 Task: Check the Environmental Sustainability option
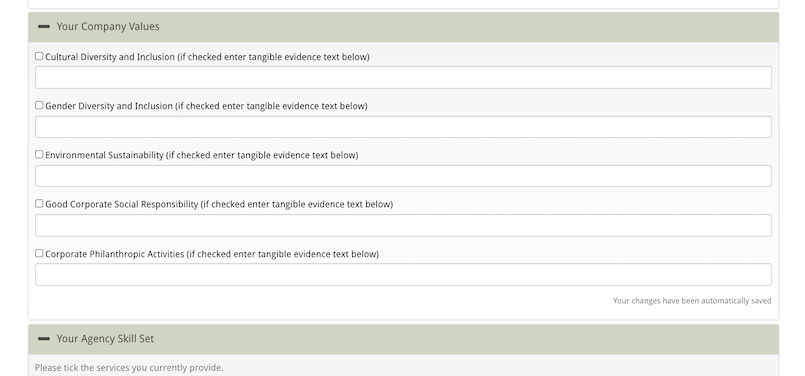click(x=39, y=155)
